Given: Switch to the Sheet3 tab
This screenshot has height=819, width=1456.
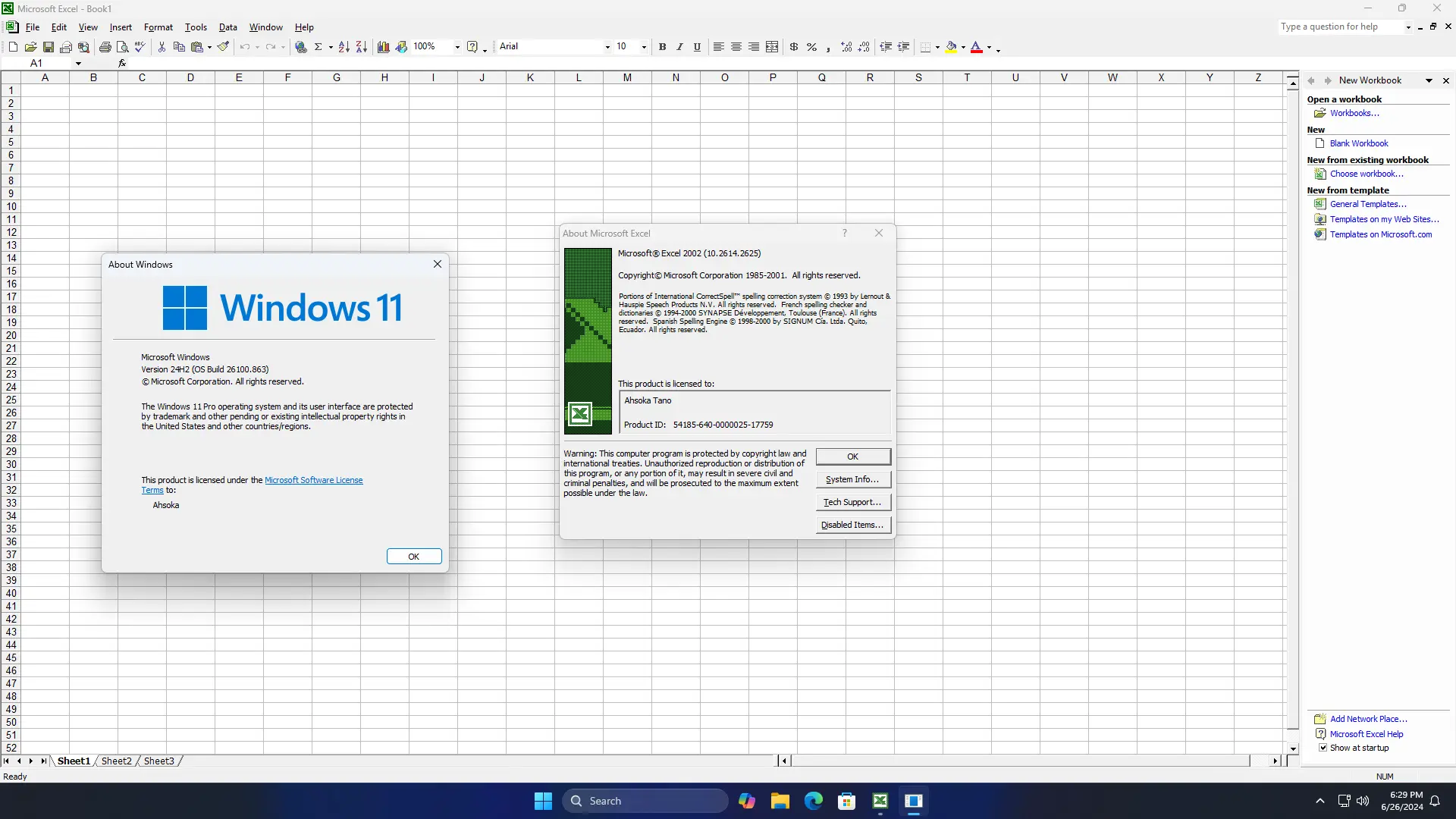Looking at the screenshot, I should click(x=158, y=761).
